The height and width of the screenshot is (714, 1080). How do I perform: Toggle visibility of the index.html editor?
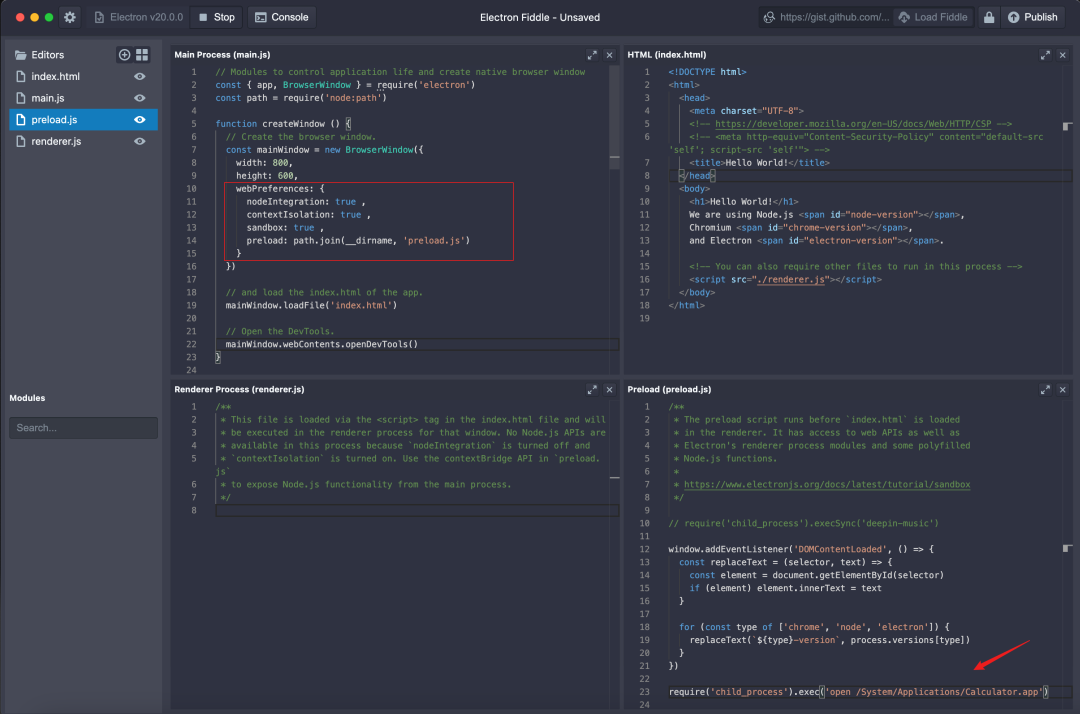click(140, 76)
